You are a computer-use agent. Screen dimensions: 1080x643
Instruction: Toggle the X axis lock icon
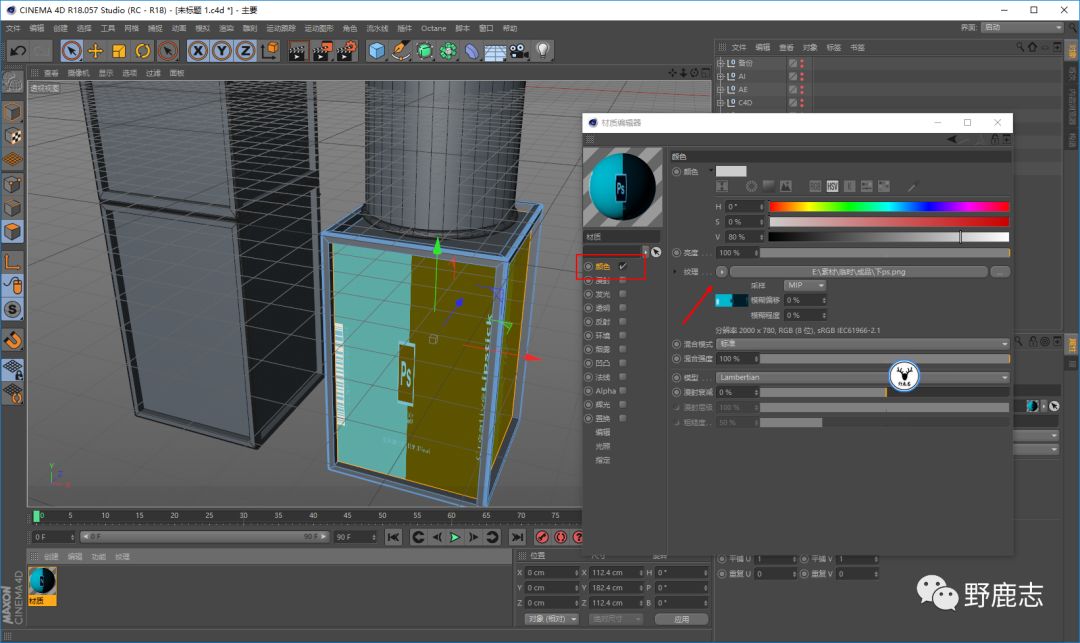[x=198, y=51]
